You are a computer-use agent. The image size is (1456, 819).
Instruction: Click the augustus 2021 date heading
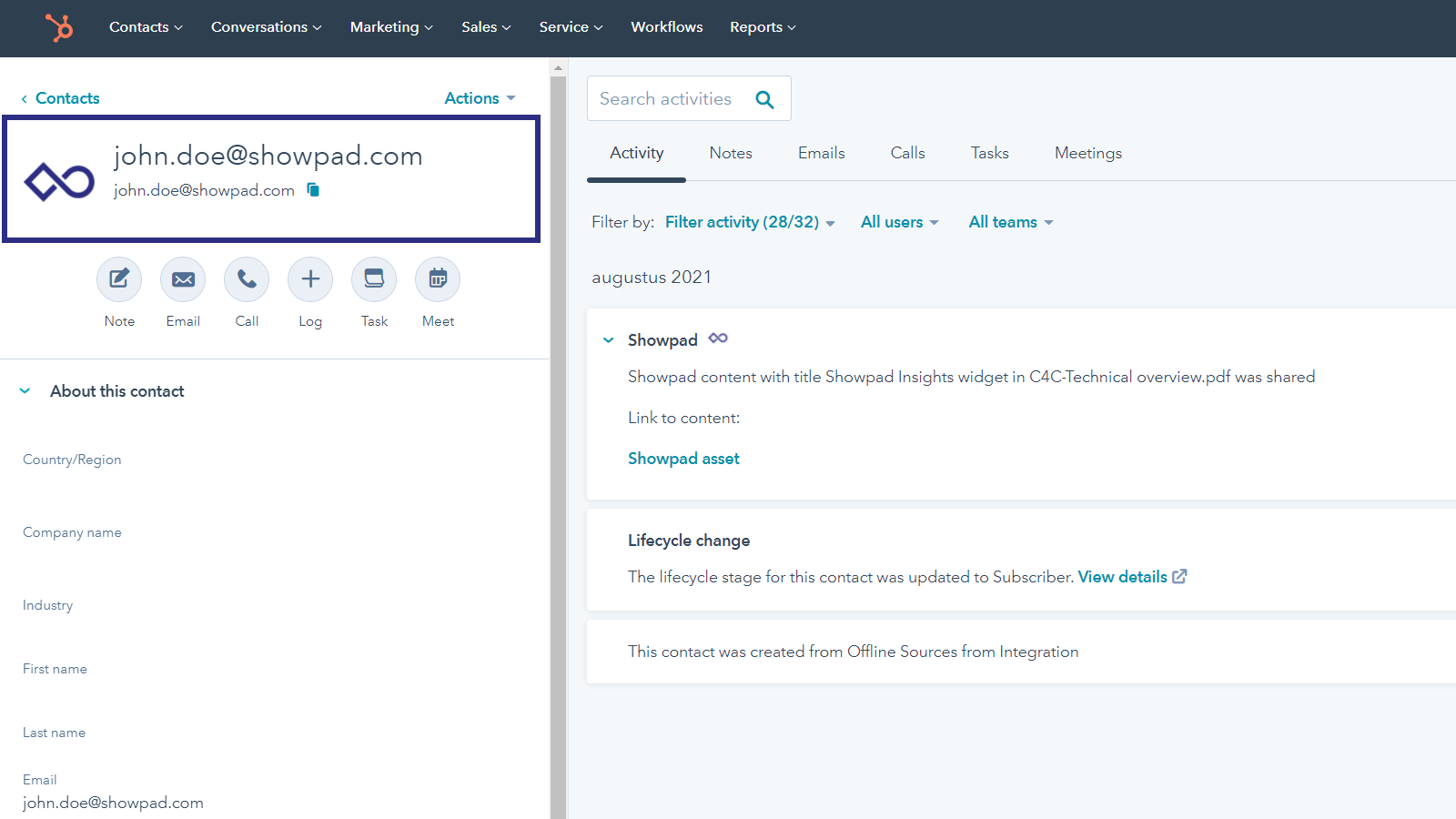(x=652, y=278)
